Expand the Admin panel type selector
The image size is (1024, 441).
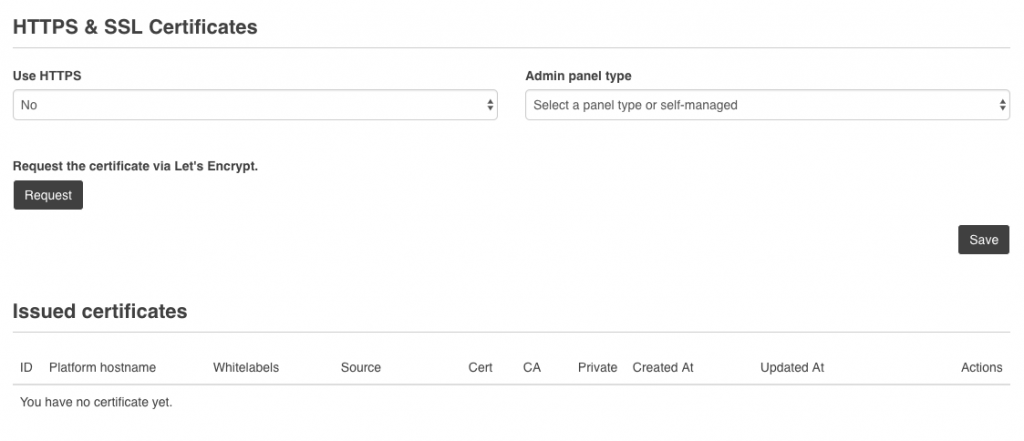pos(767,105)
